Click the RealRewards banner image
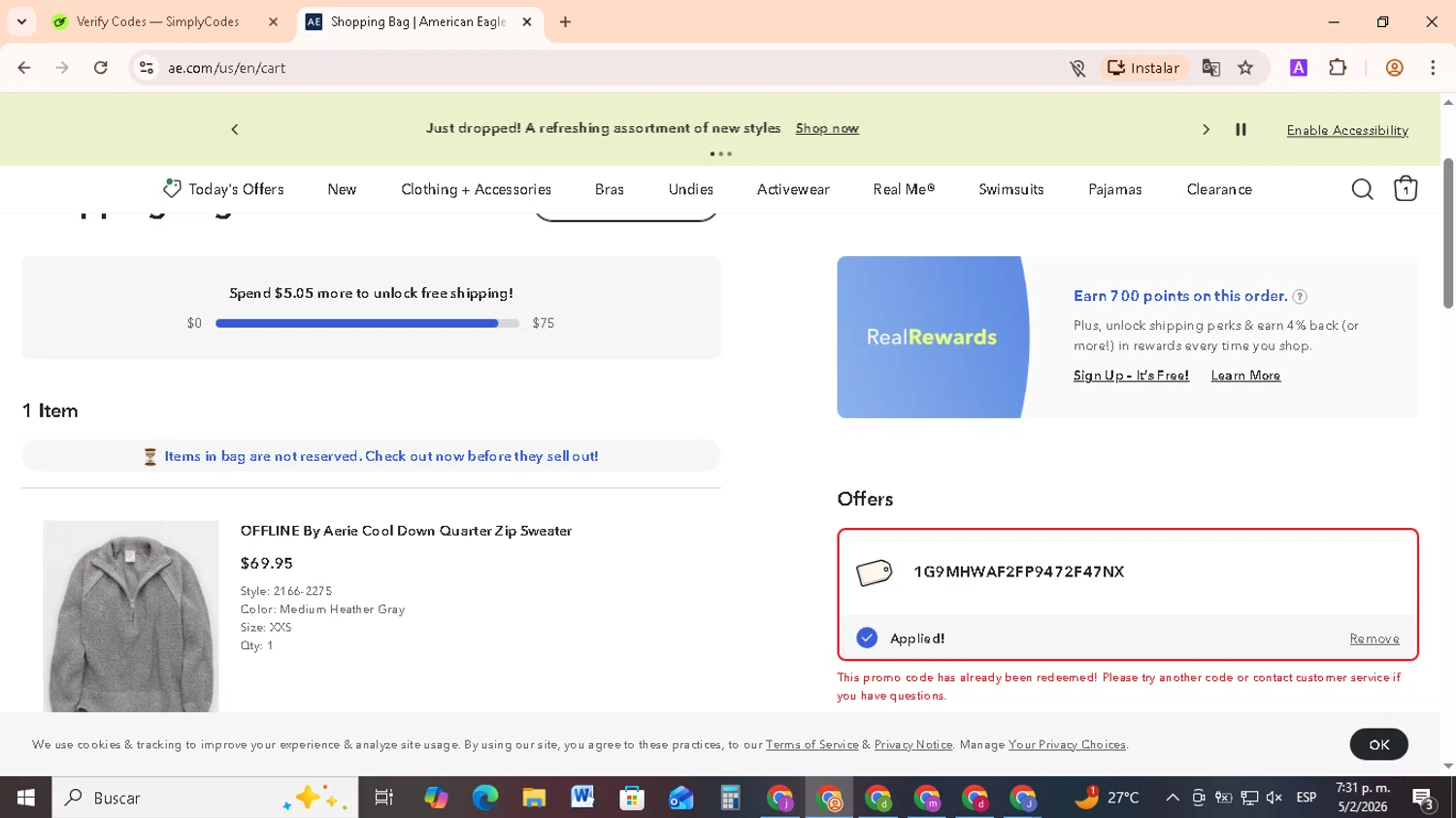1456x818 pixels. click(x=932, y=337)
